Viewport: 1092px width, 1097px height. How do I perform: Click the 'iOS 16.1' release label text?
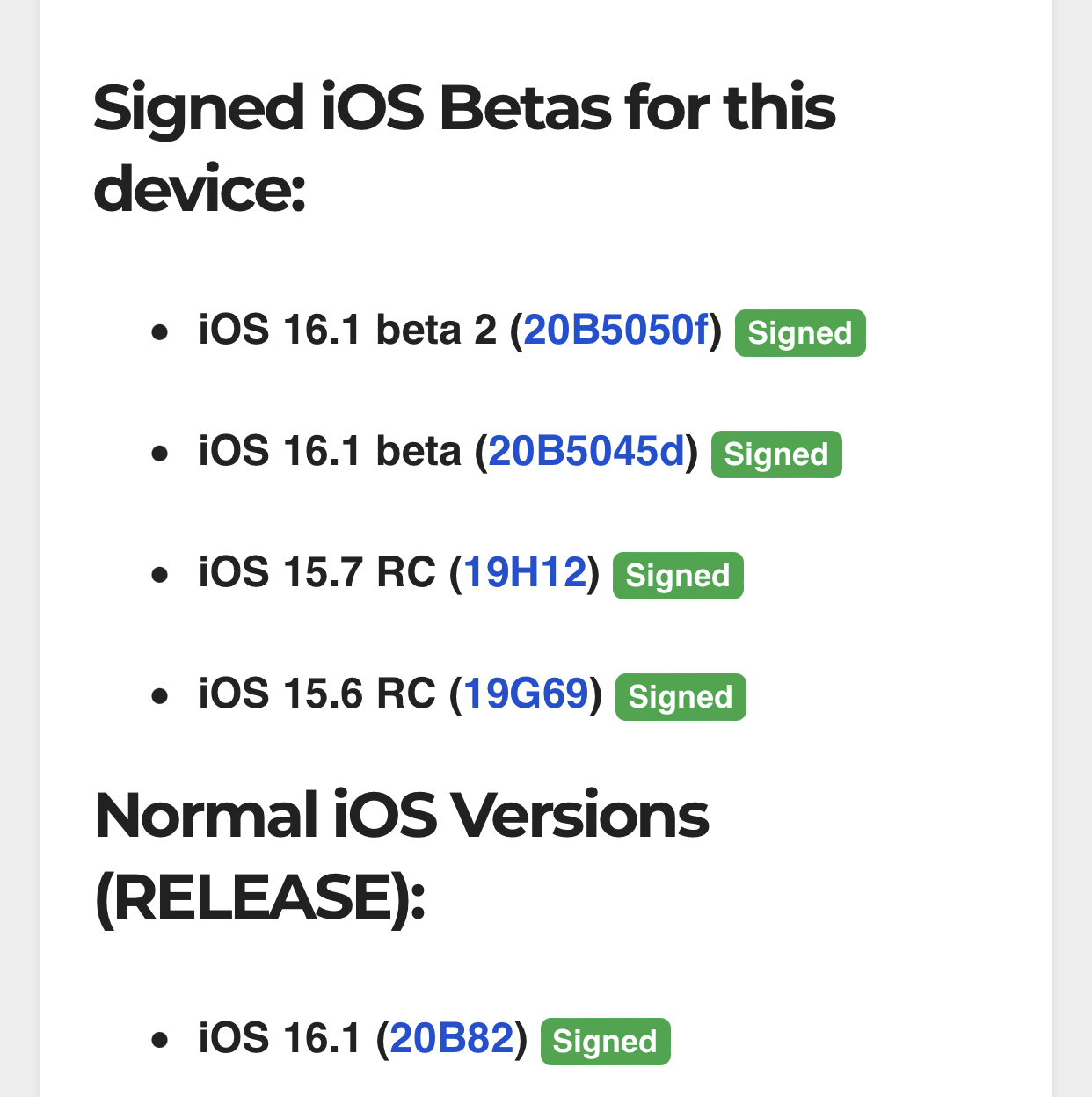[x=280, y=1039]
